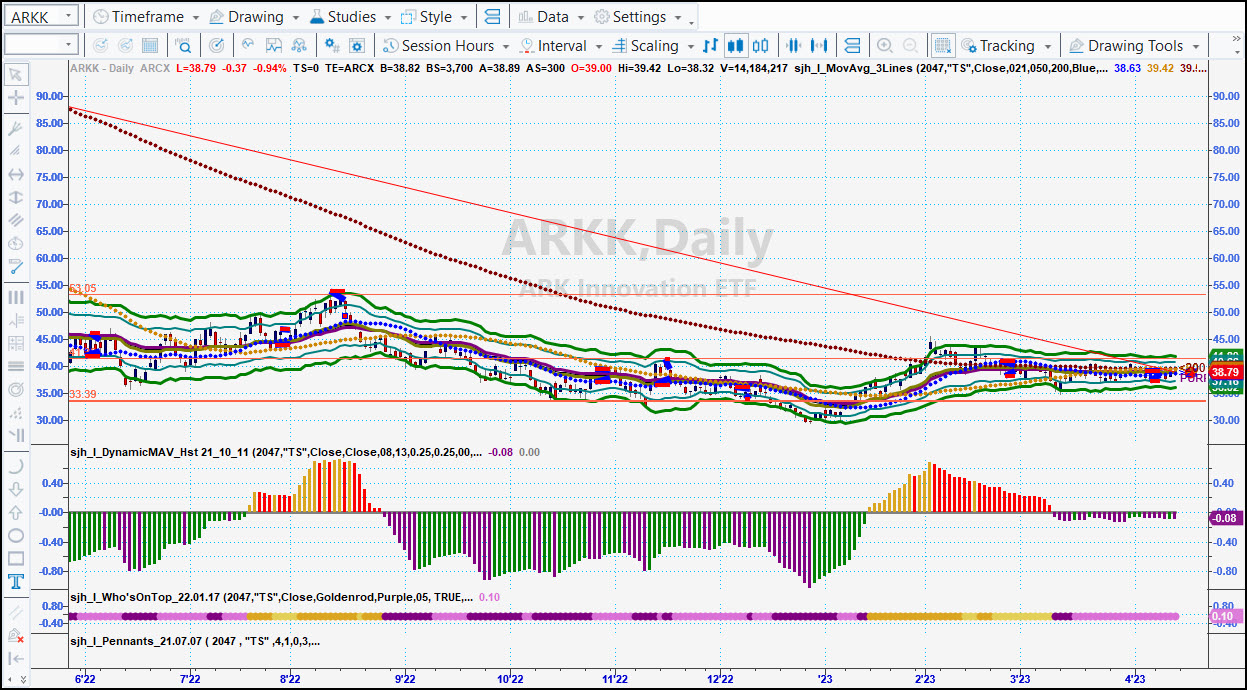This screenshot has width=1247, height=690.
Task: Increase bar spacing icon
Action: point(819,45)
